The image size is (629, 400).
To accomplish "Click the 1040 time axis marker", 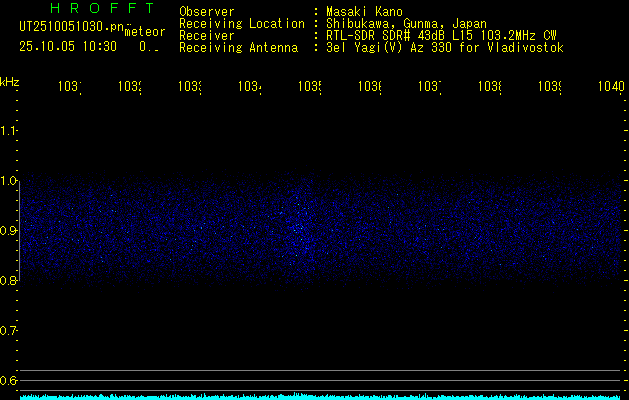I will tap(609, 88).
